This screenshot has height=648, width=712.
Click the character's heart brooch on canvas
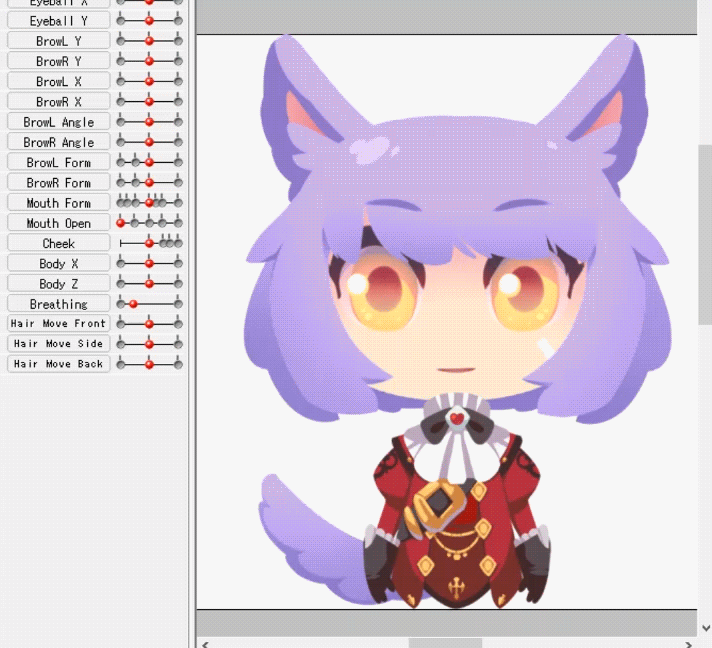pyautogui.click(x=456, y=418)
